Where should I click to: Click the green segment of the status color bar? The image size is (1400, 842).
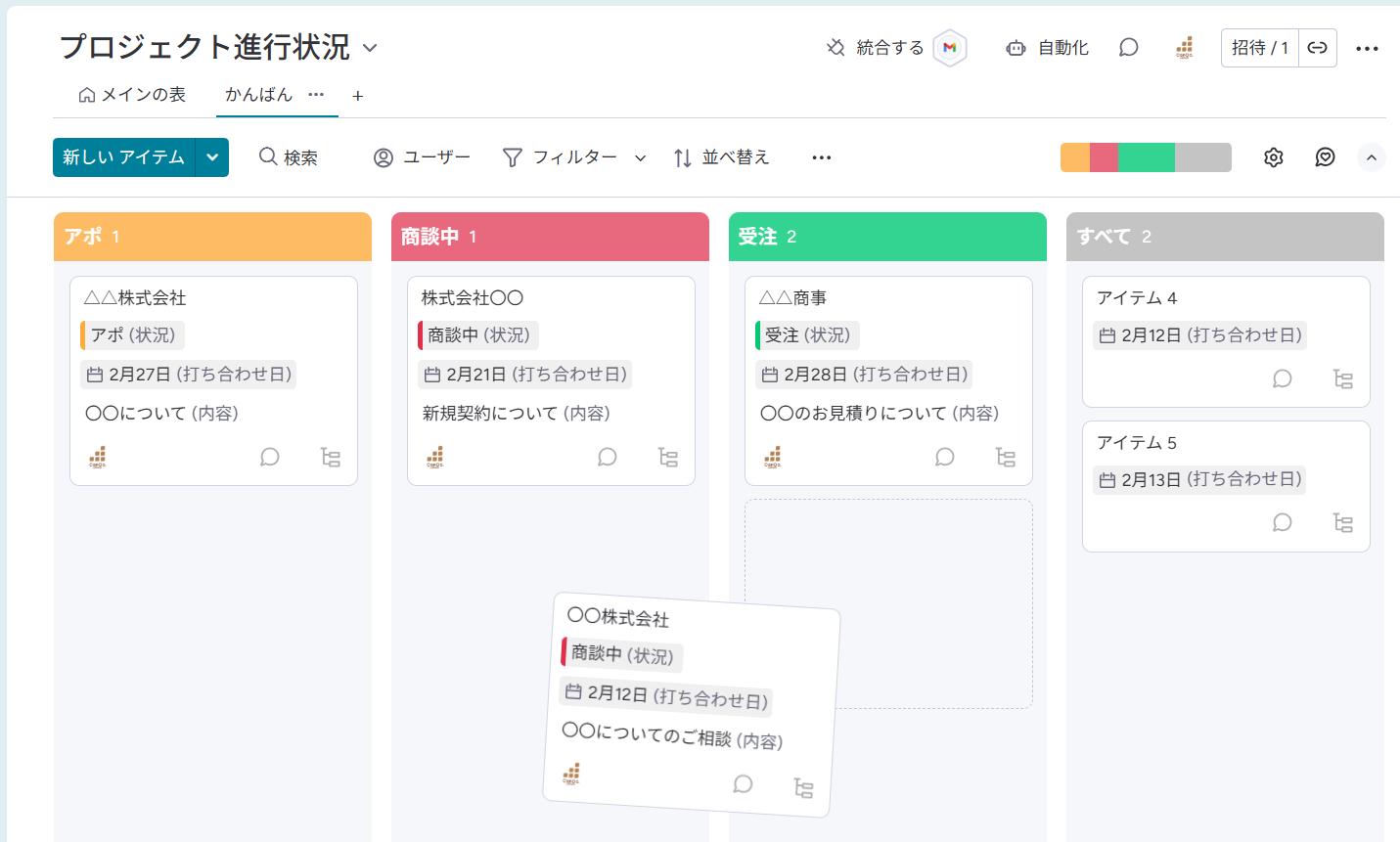[1146, 157]
